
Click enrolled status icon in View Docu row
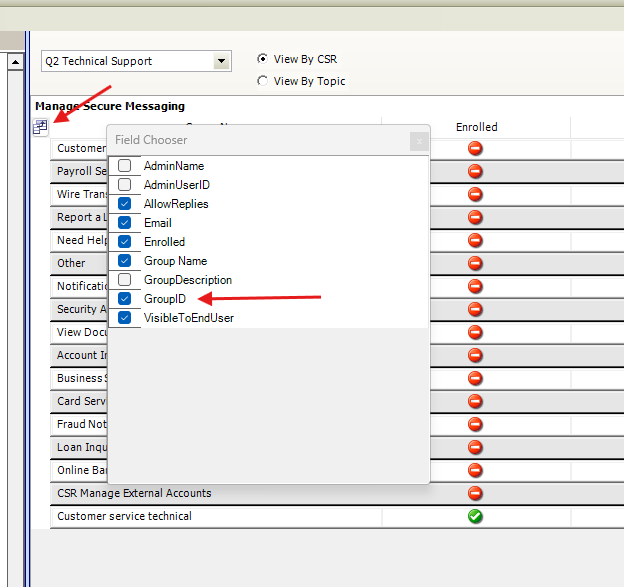click(x=475, y=332)
